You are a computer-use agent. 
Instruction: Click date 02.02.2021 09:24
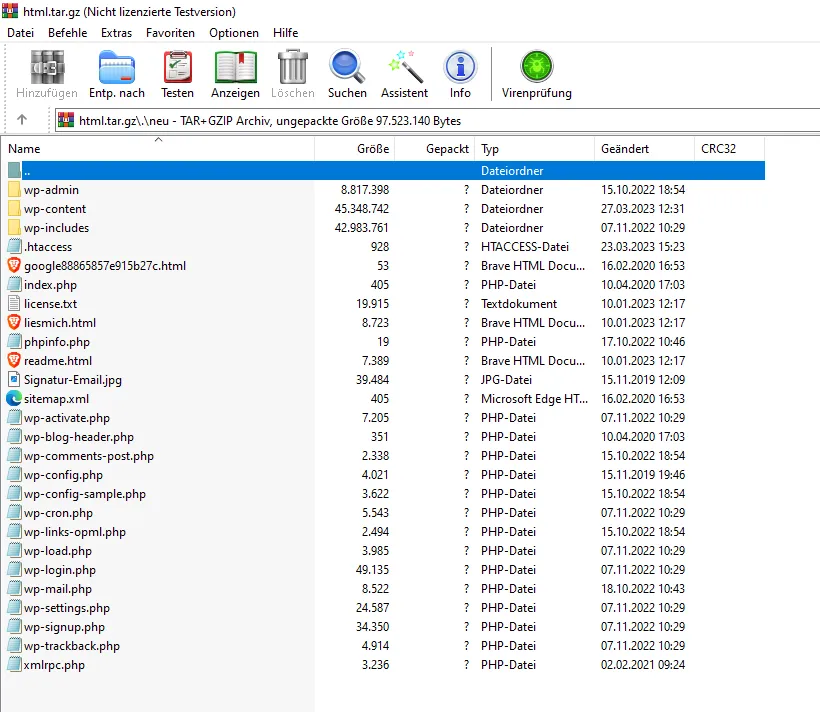[x=643, y=664]
